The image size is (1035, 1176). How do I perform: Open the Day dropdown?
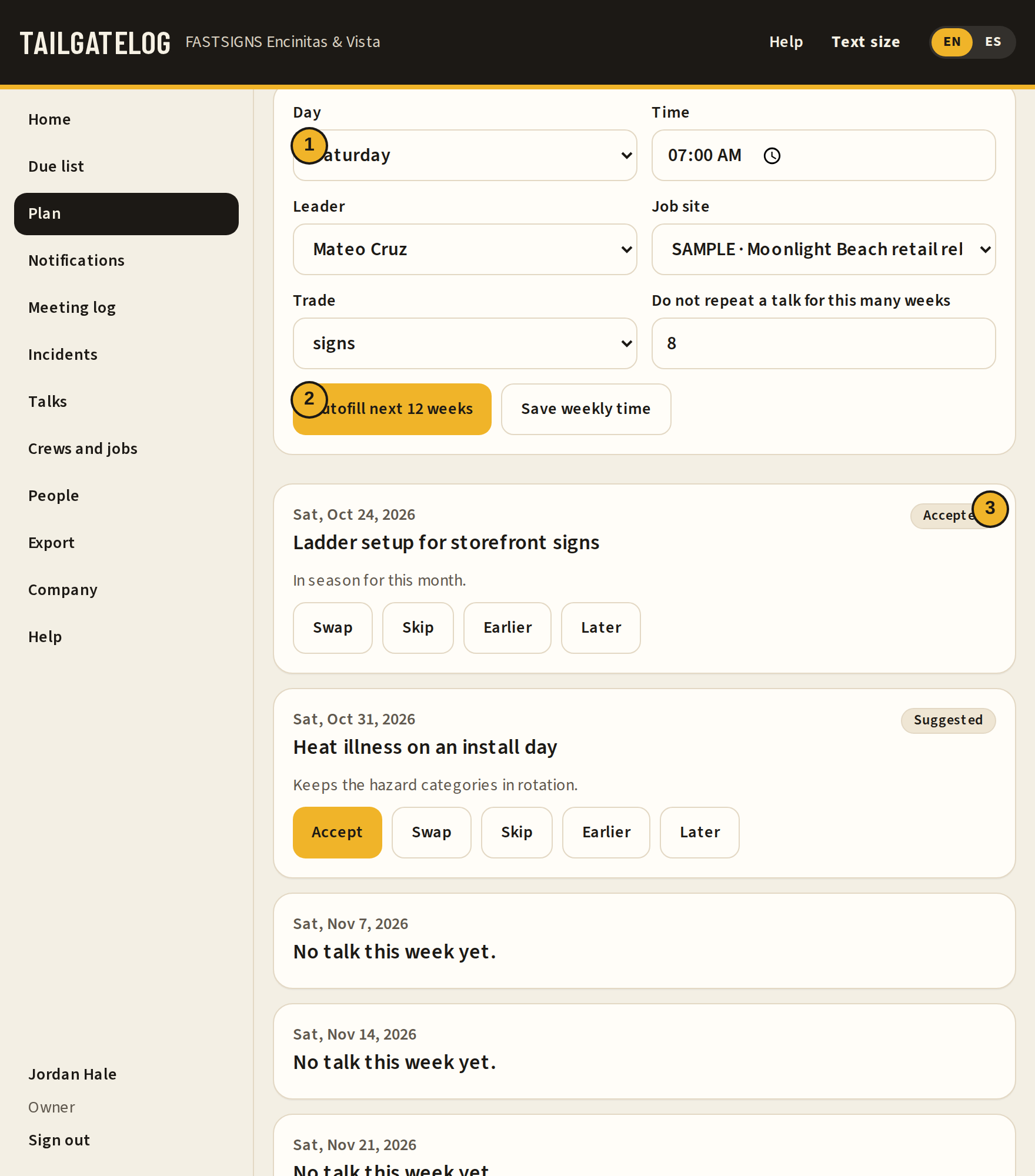[x=465, y=155]
